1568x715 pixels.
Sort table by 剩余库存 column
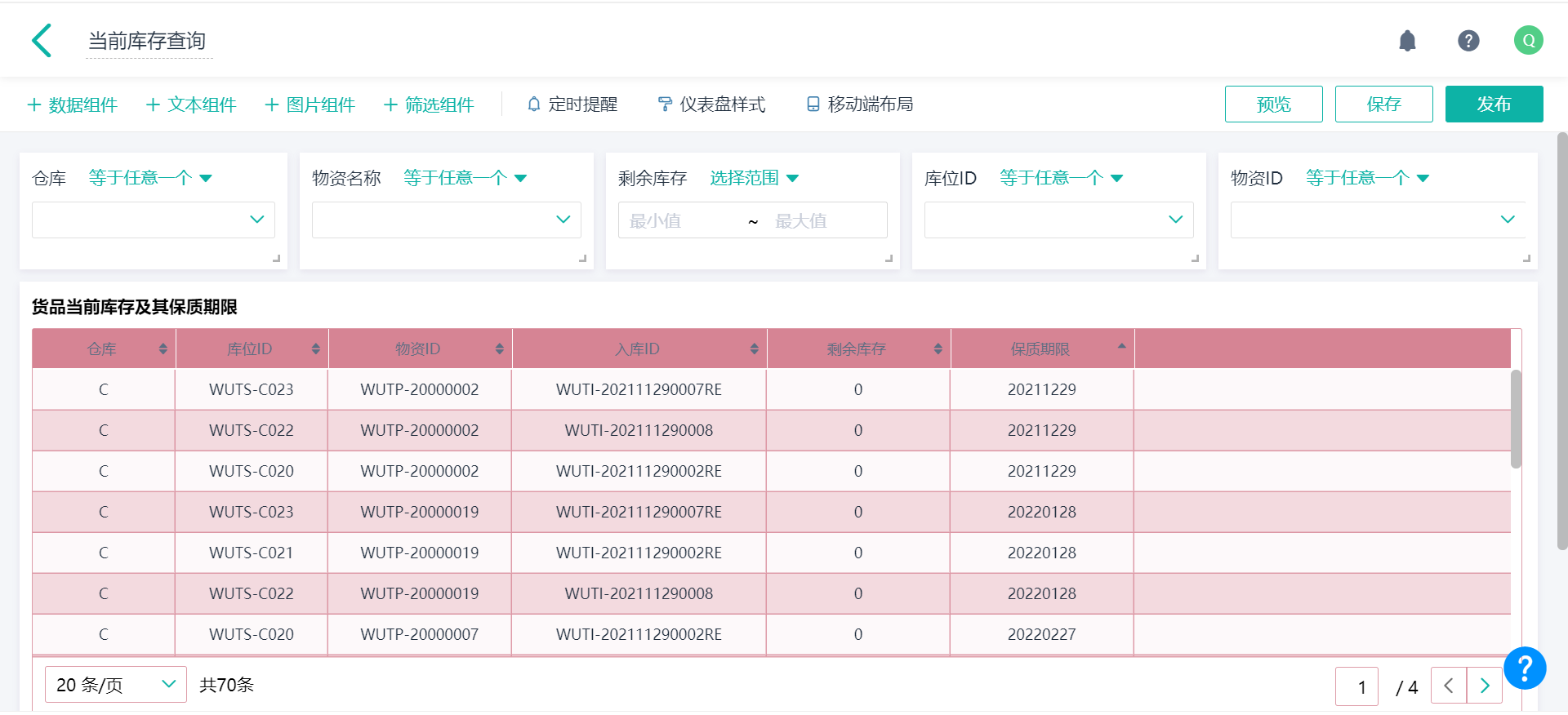point(938,349)
